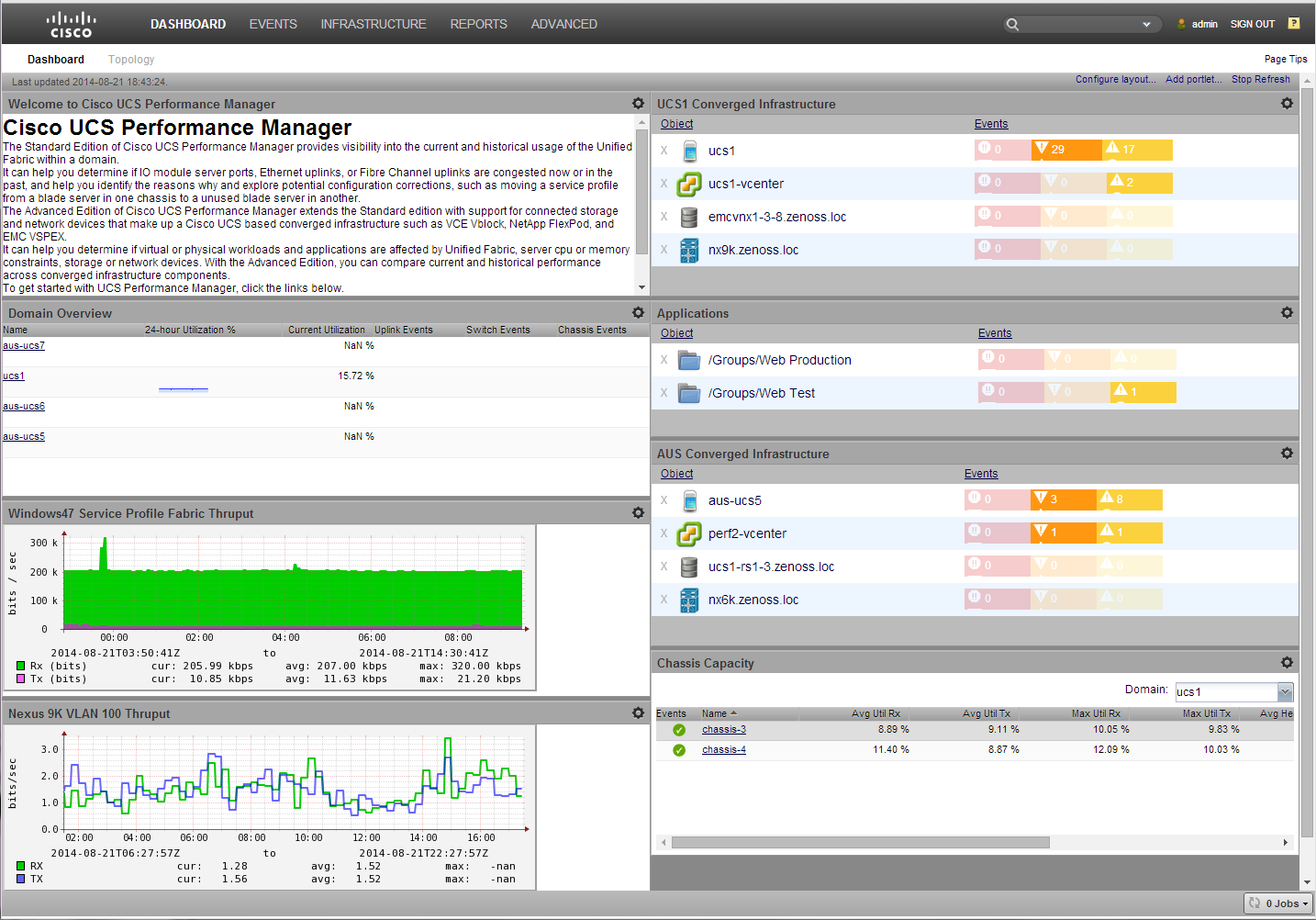Click ucs1 error events badge showing 29
Screen dimensions: 1316x920
pos(1066,150)
